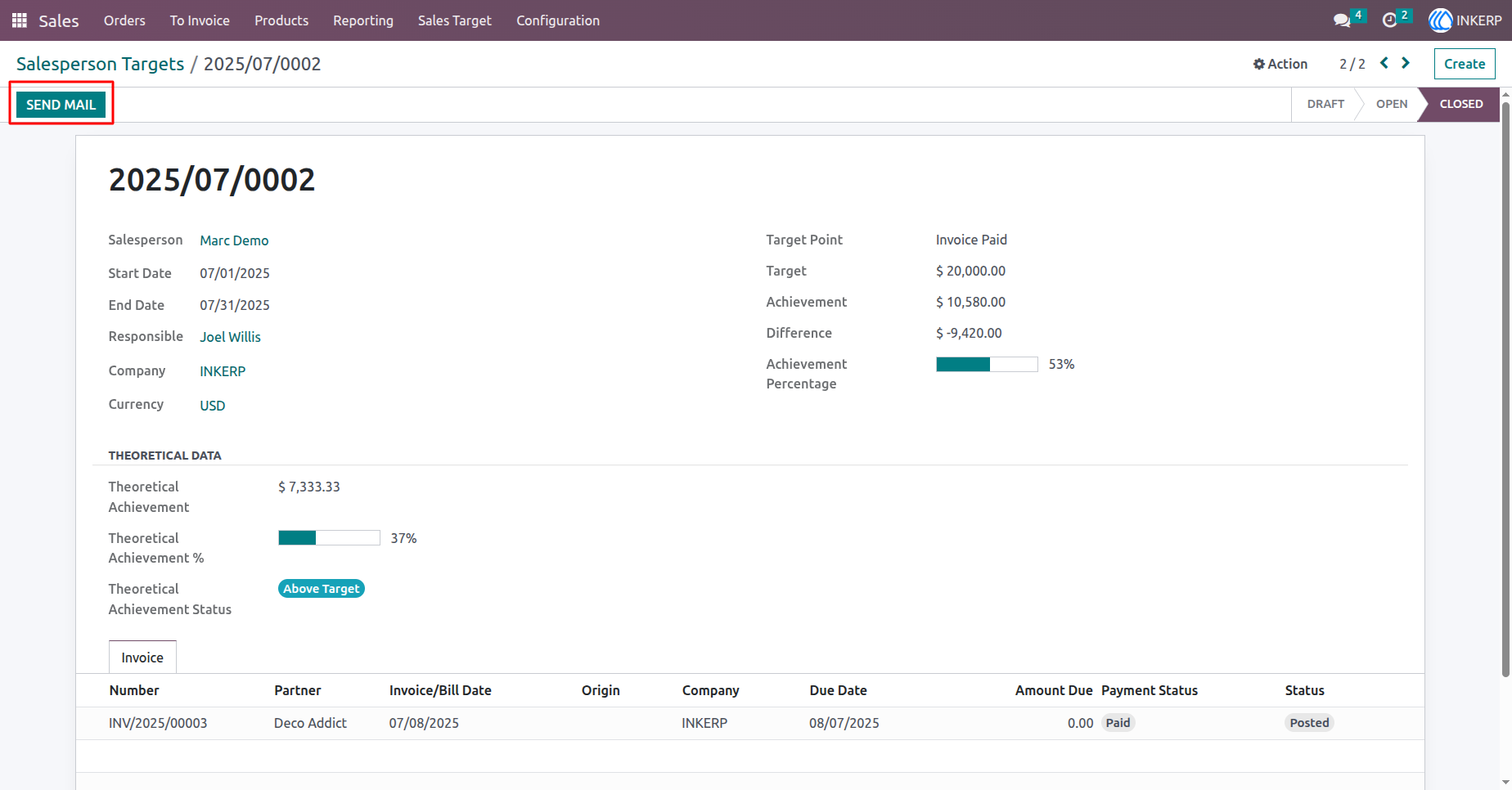Click the Theoretical Achievement % progress bar
The image size is (1512, 790).
(329, 537)
